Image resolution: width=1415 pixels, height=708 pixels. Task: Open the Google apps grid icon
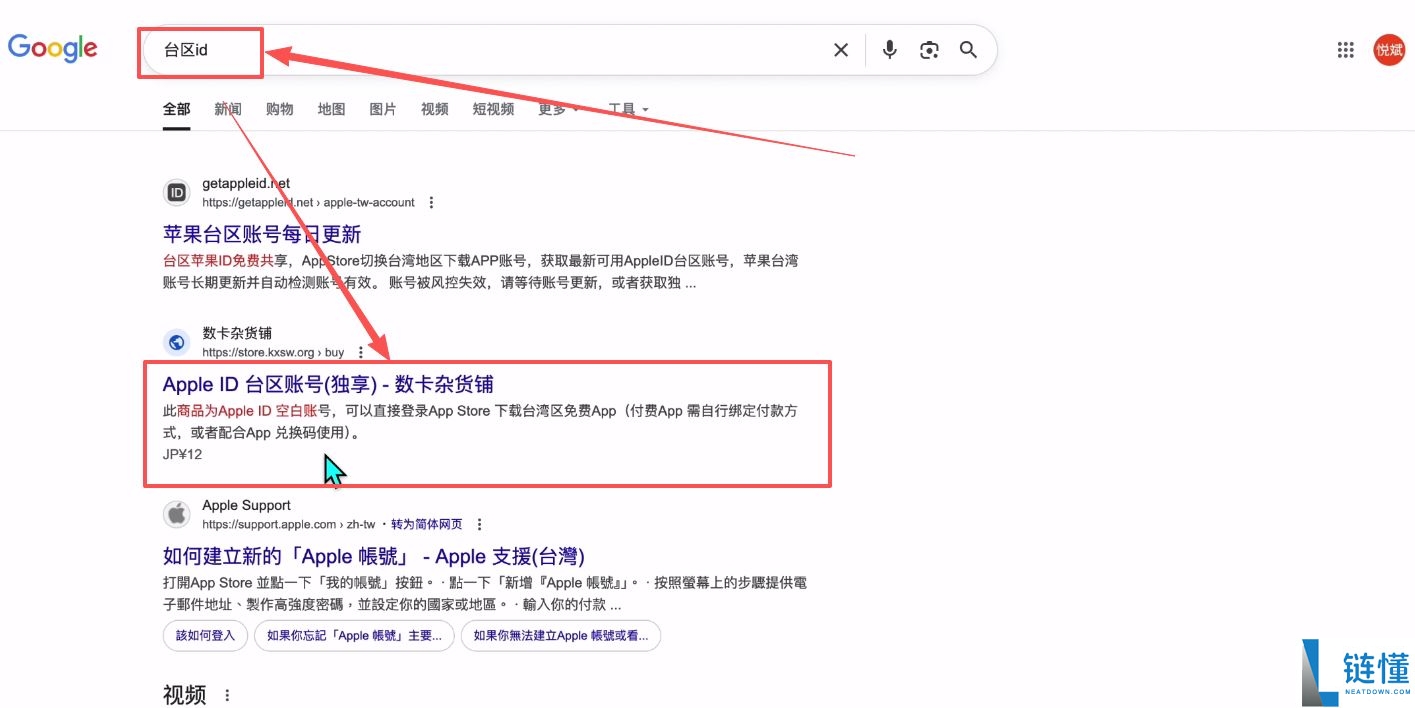tap(1345, 50)
